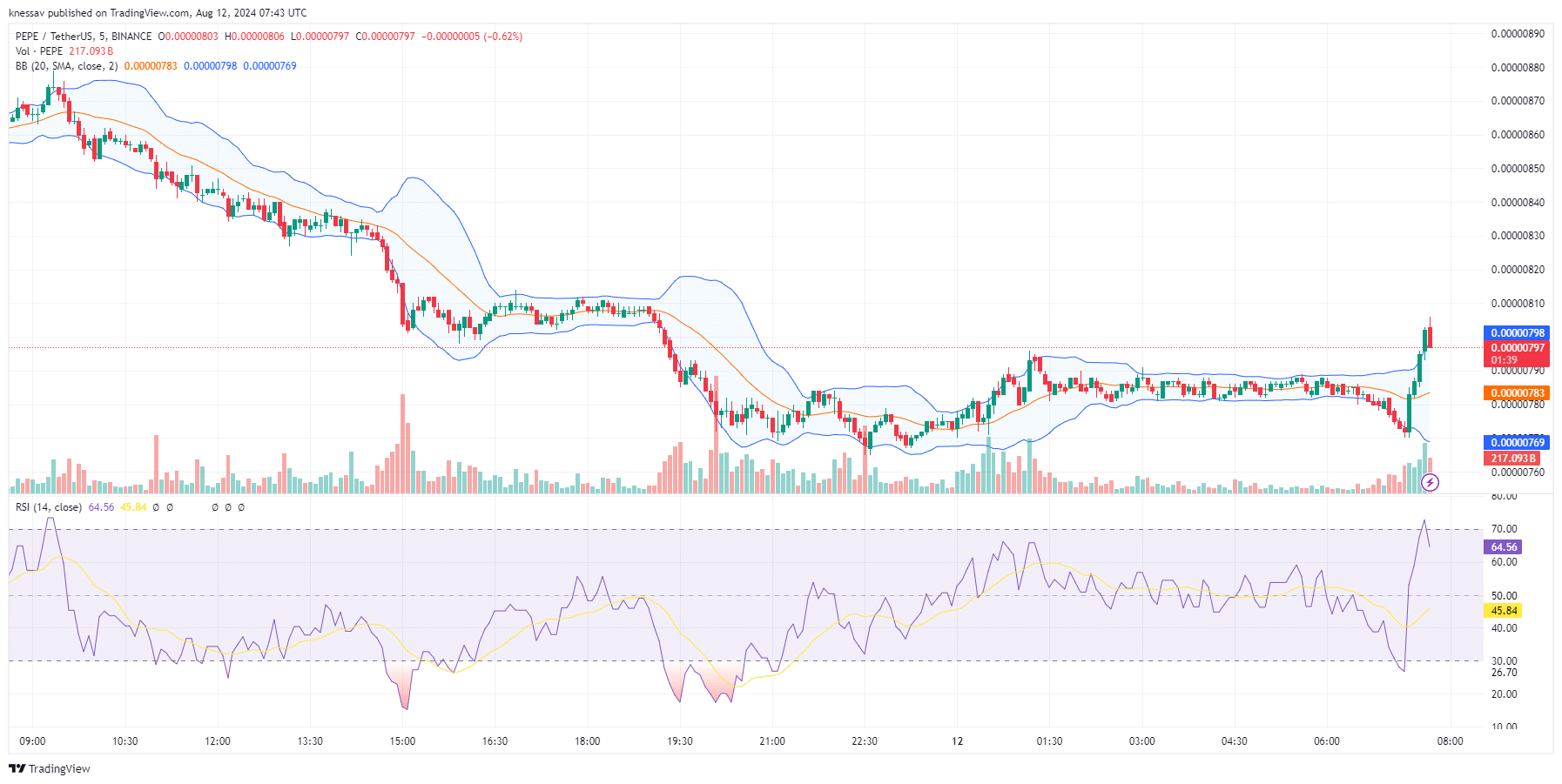Click the 30.00 RSI scale label

pyautogui.click(x=1505, y=661)
